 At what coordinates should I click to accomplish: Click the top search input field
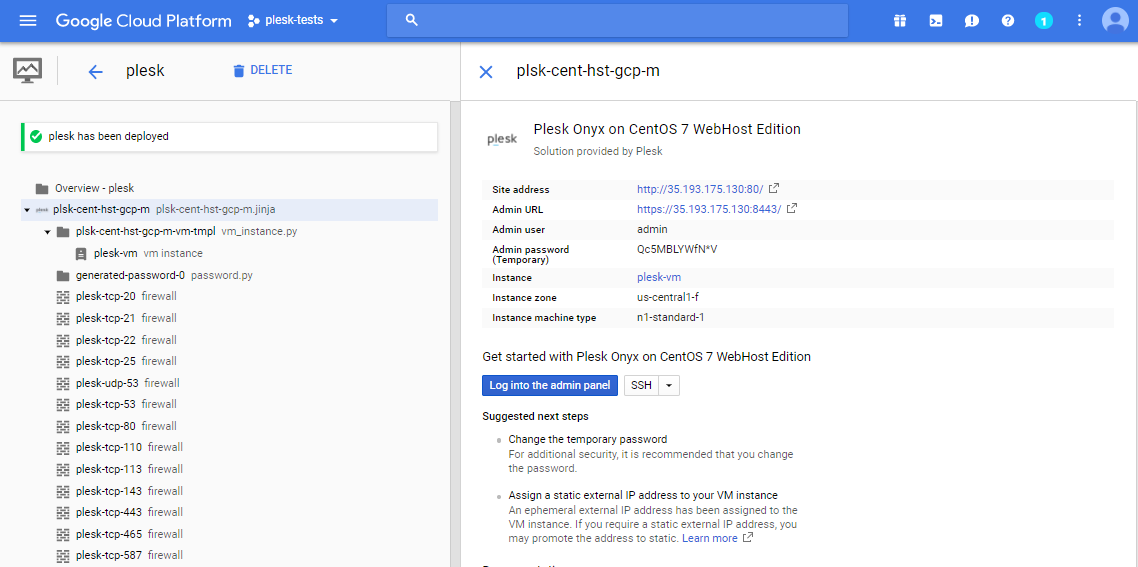[617, 21]
